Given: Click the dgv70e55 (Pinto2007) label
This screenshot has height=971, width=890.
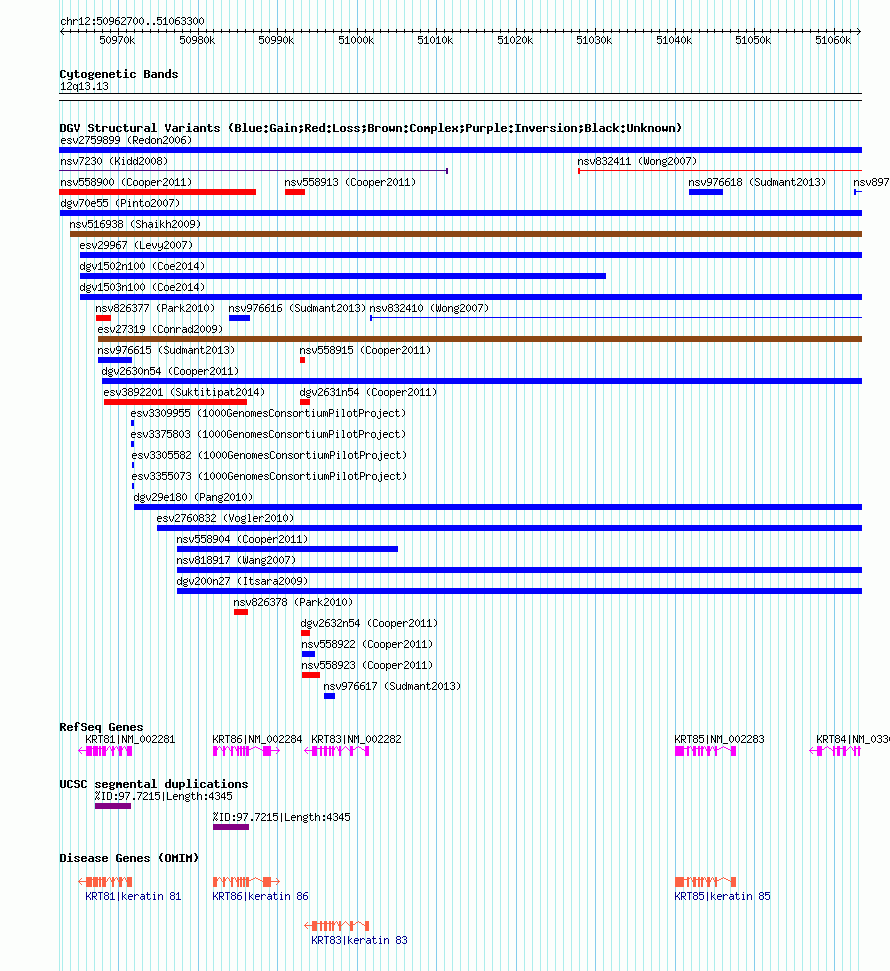Looking at the screenshot, I should 120,203.
